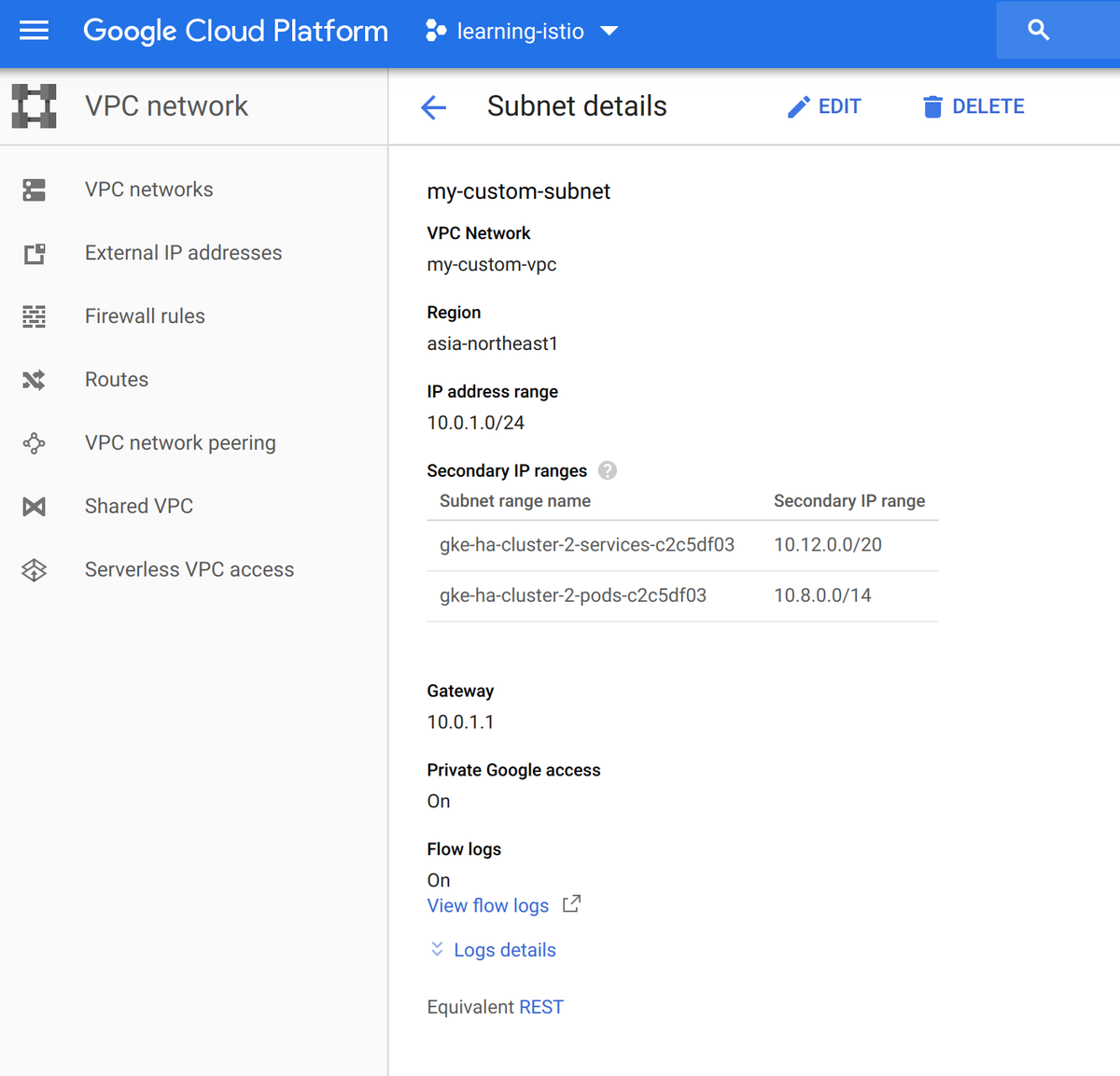Click the Secondary IP range column header

(849, 501)
